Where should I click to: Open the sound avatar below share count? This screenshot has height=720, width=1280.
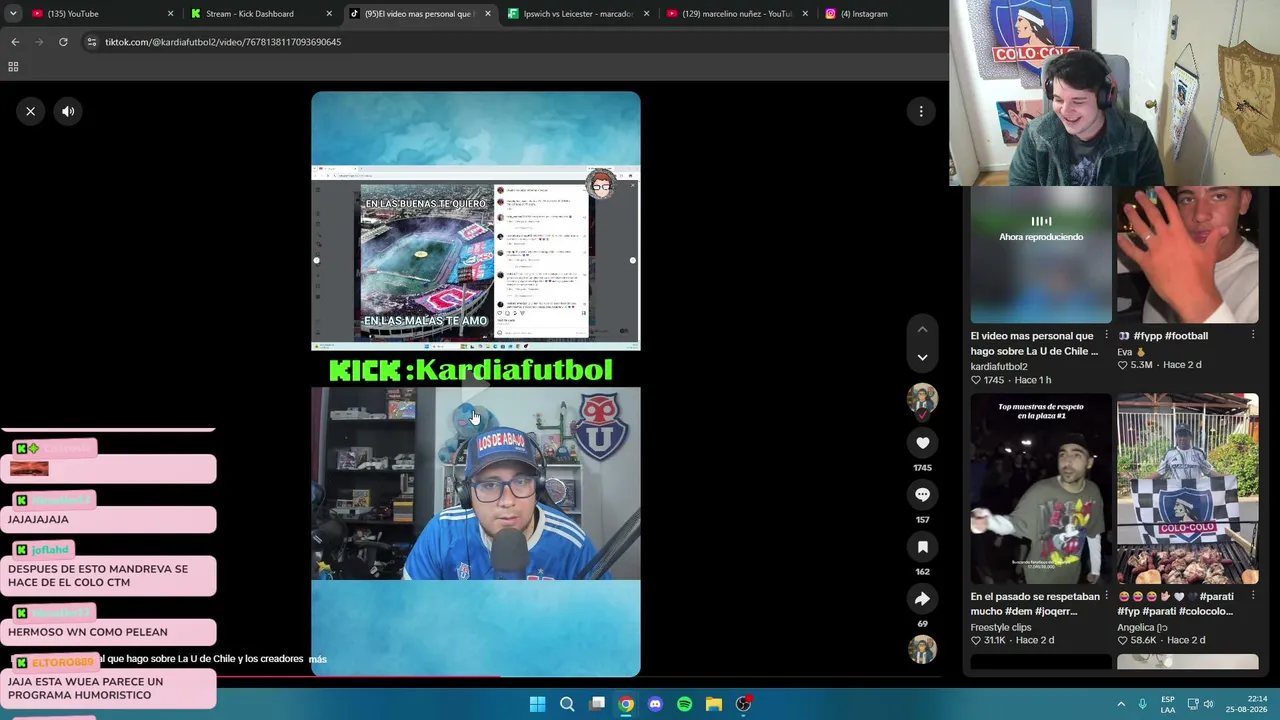point(922,649)
